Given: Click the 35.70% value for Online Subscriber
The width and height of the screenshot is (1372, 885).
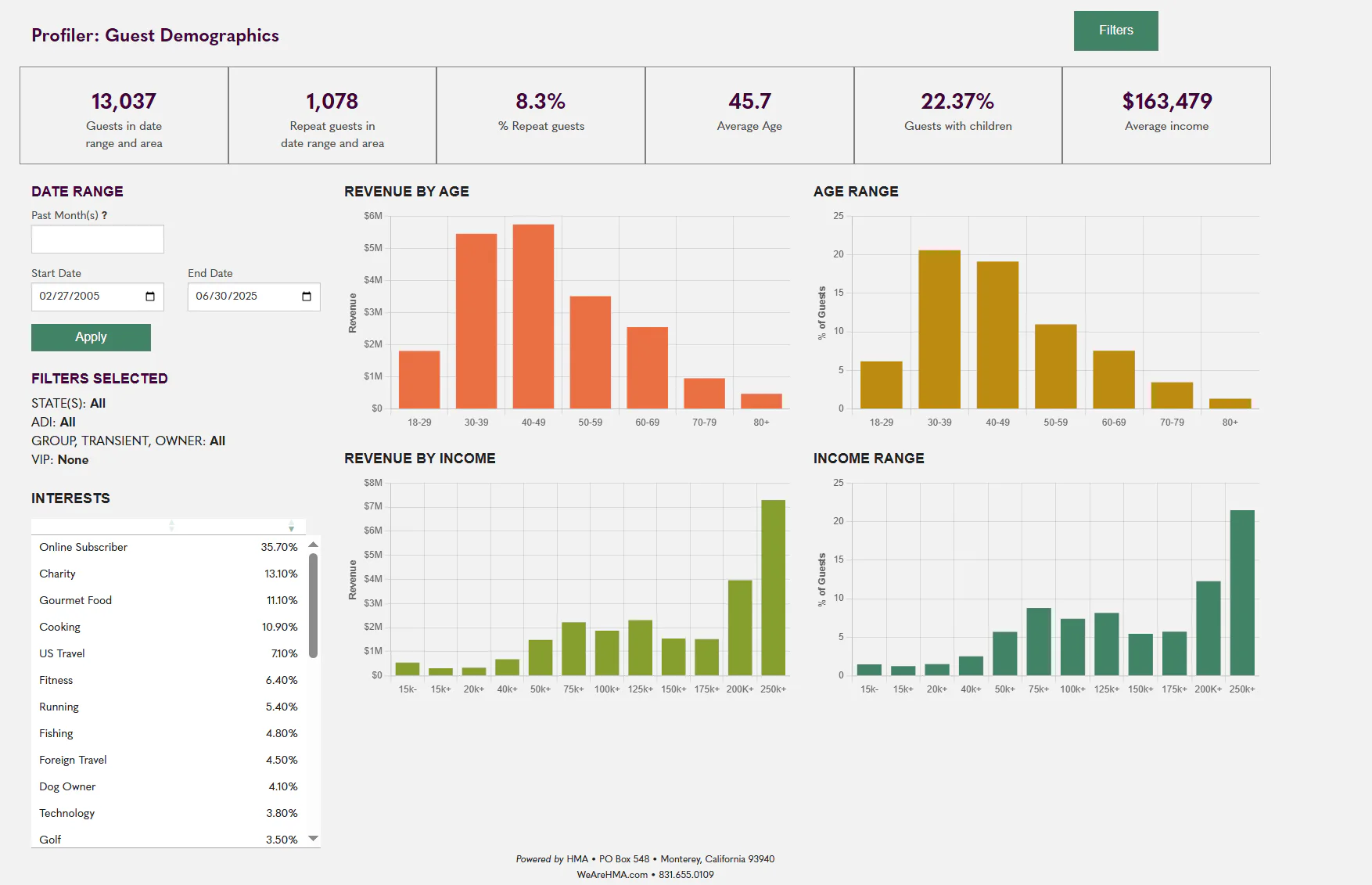Looking at the screenshot, I should [279, 547].
